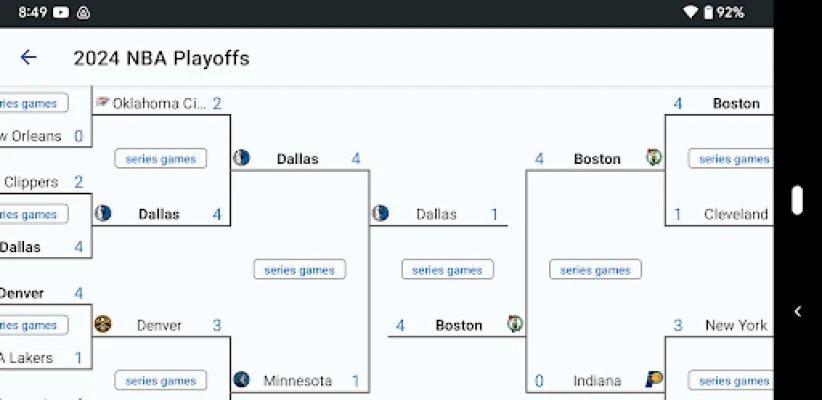Open series games for Boston vs Indiana

point(595,270)
